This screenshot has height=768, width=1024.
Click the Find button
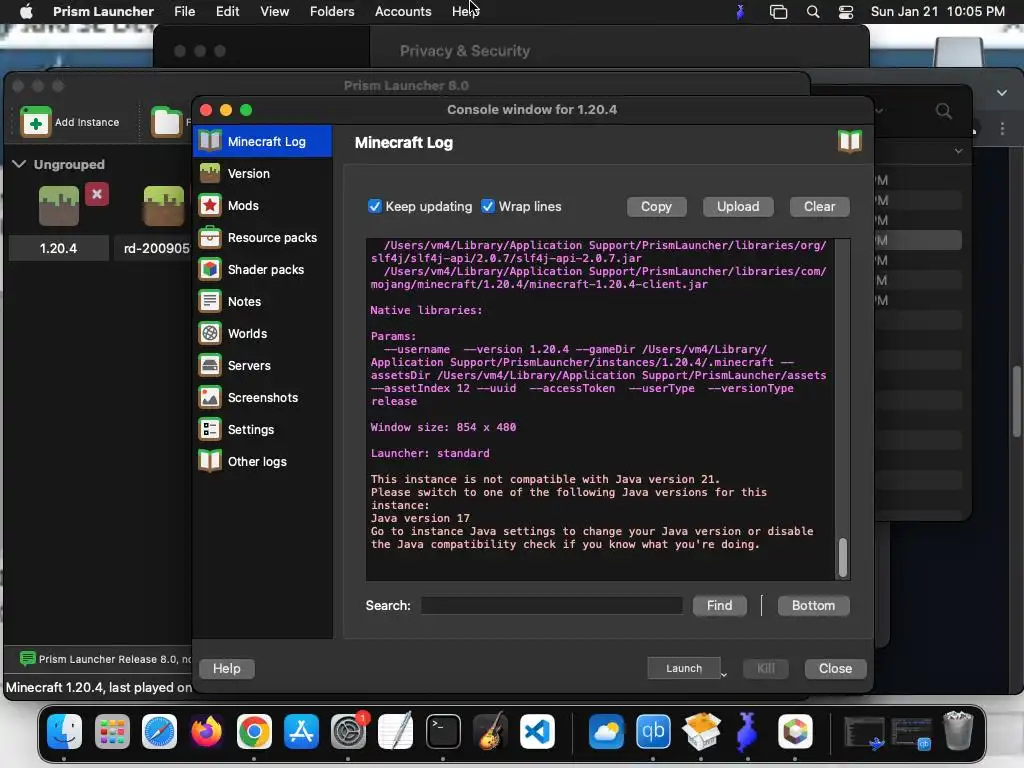[719, 605]
